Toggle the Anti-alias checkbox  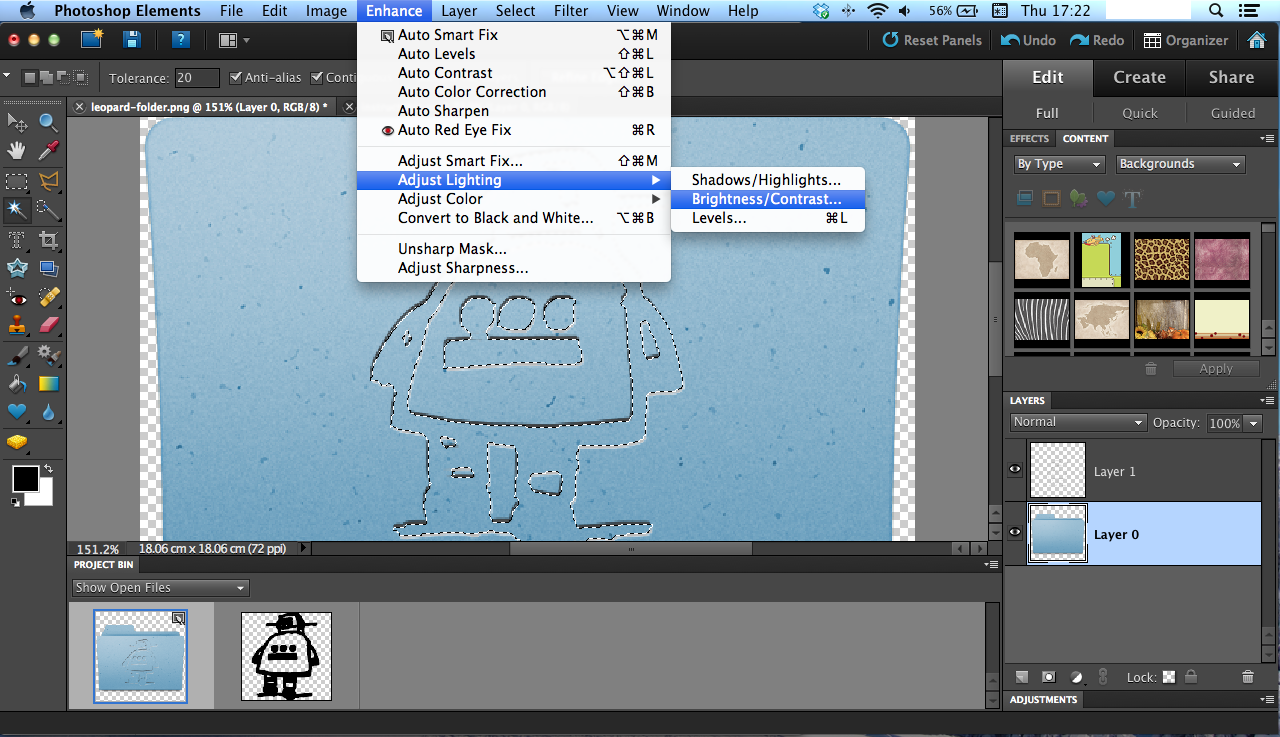[236, 78]
